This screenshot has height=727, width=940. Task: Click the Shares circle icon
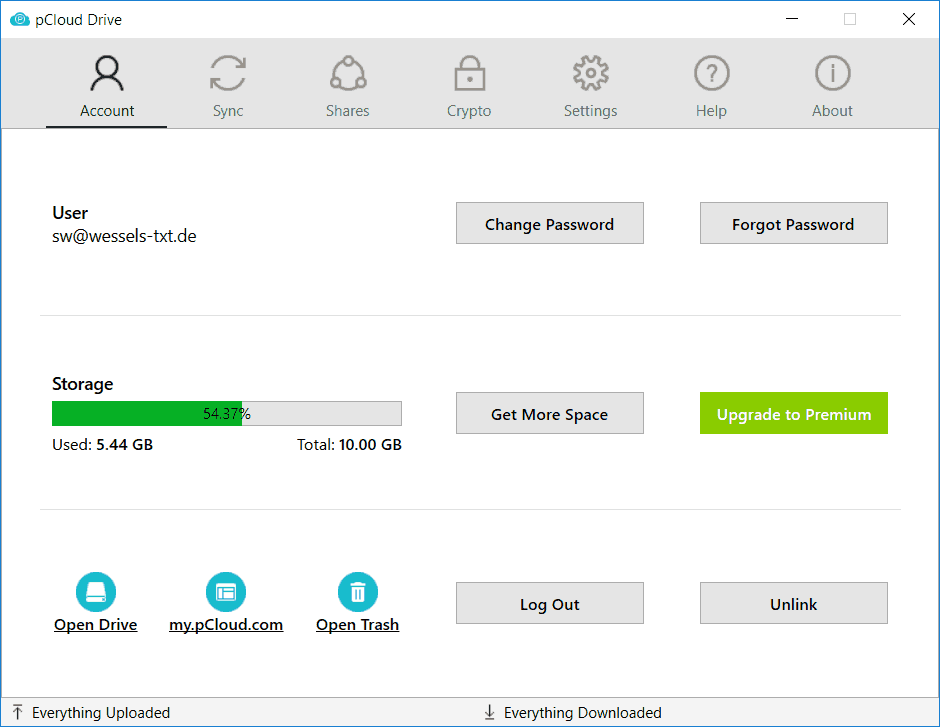pos(348,73)
